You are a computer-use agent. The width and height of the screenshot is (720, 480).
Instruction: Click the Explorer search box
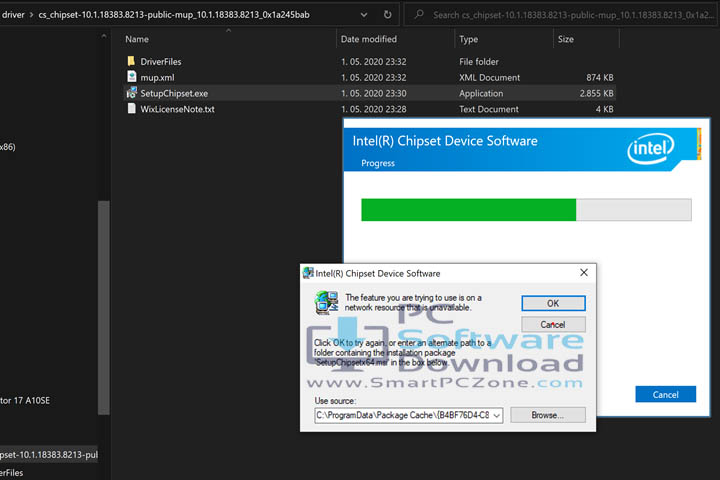pos(561,15)
